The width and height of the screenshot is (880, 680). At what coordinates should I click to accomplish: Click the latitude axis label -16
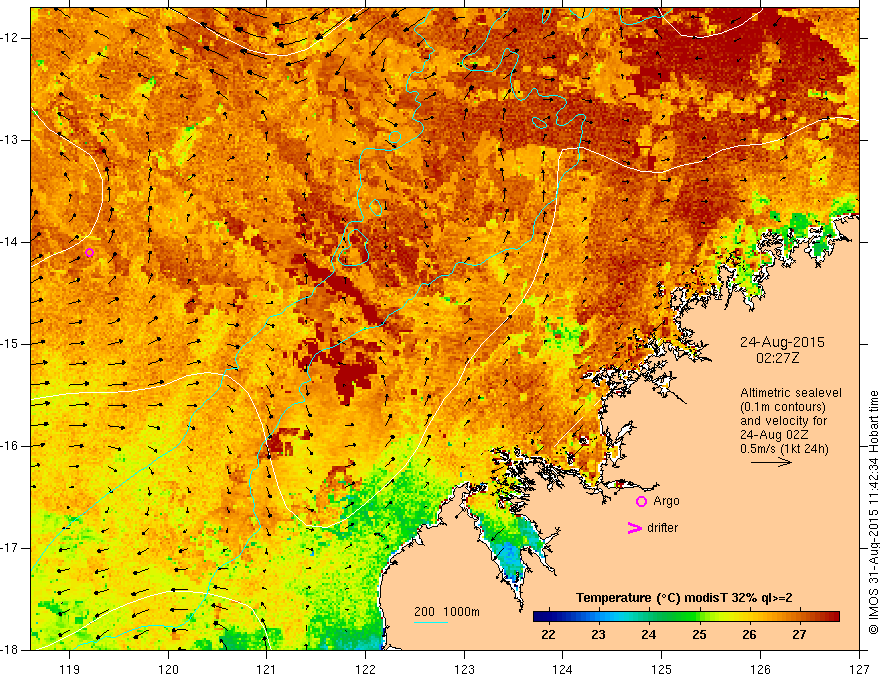[x=11, y=445]
